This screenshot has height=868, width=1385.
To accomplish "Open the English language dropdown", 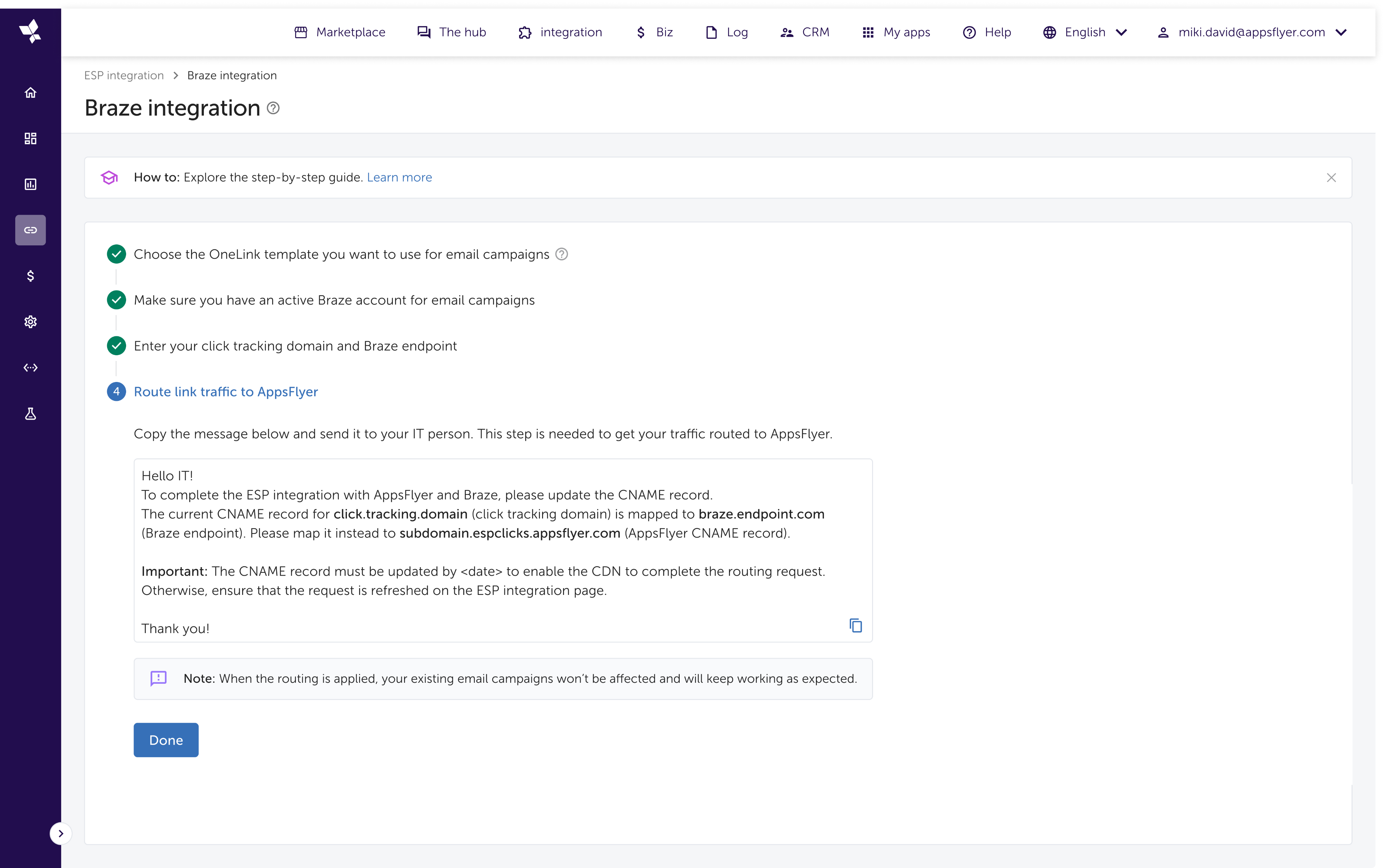I will click(x=1085, y=33).
